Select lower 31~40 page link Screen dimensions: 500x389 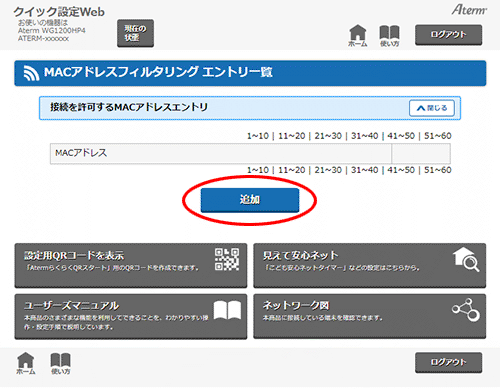[x=365, y=170]
